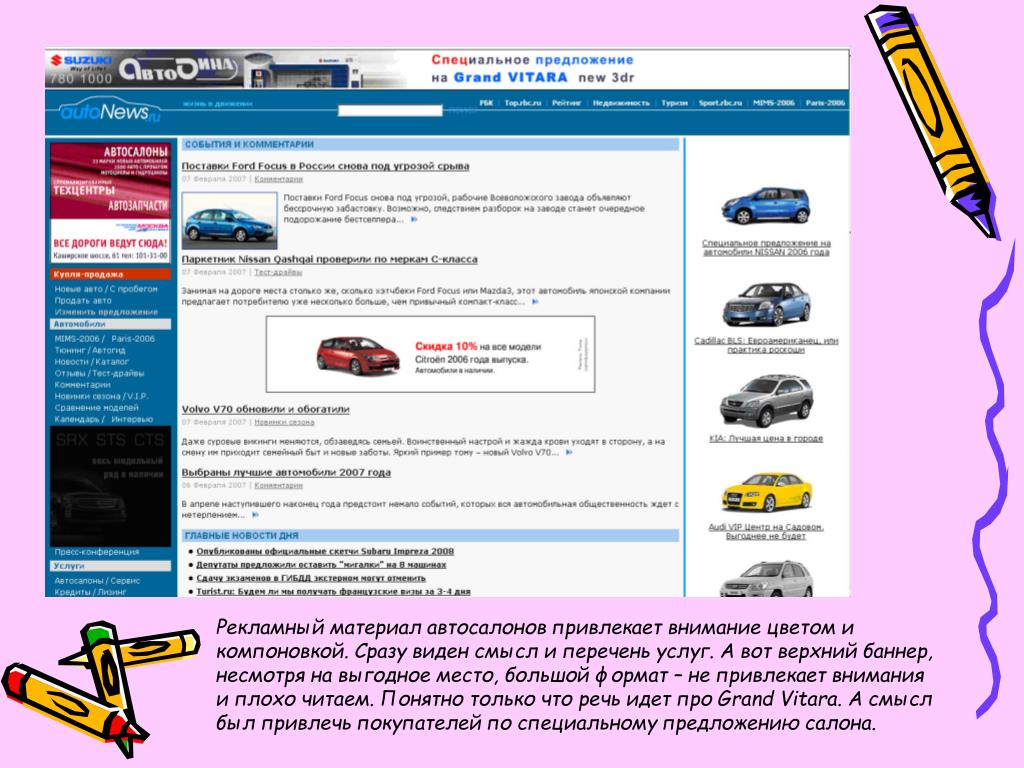Viewport: 1024px width, 768px height.
Task: Click the SRX STS CTS black banner
Action: click(x=110, y=486)
